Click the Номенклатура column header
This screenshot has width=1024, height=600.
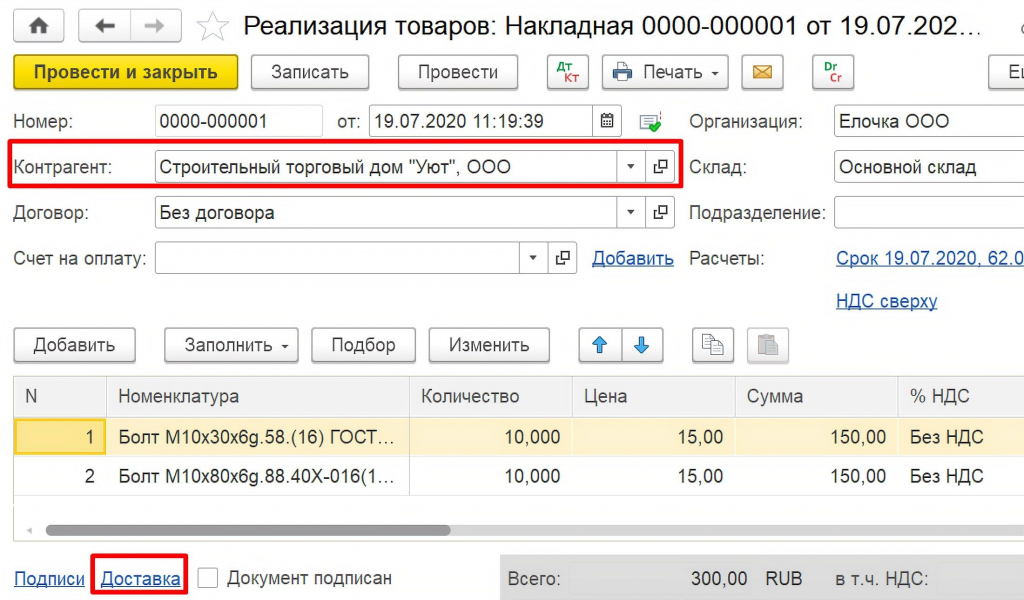click(258, 396)
